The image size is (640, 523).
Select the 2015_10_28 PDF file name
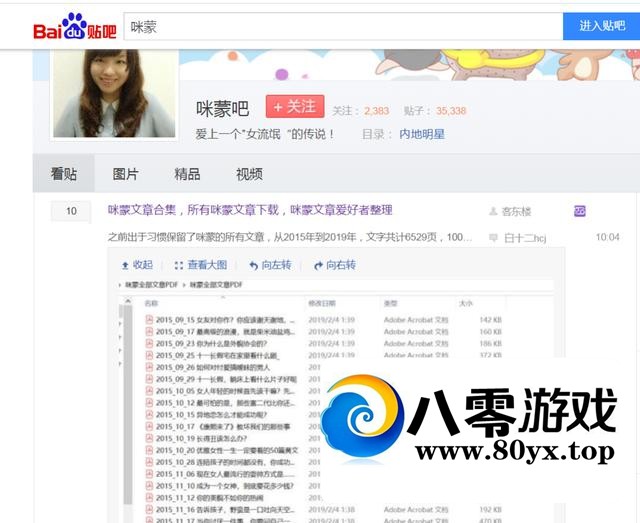225,462
